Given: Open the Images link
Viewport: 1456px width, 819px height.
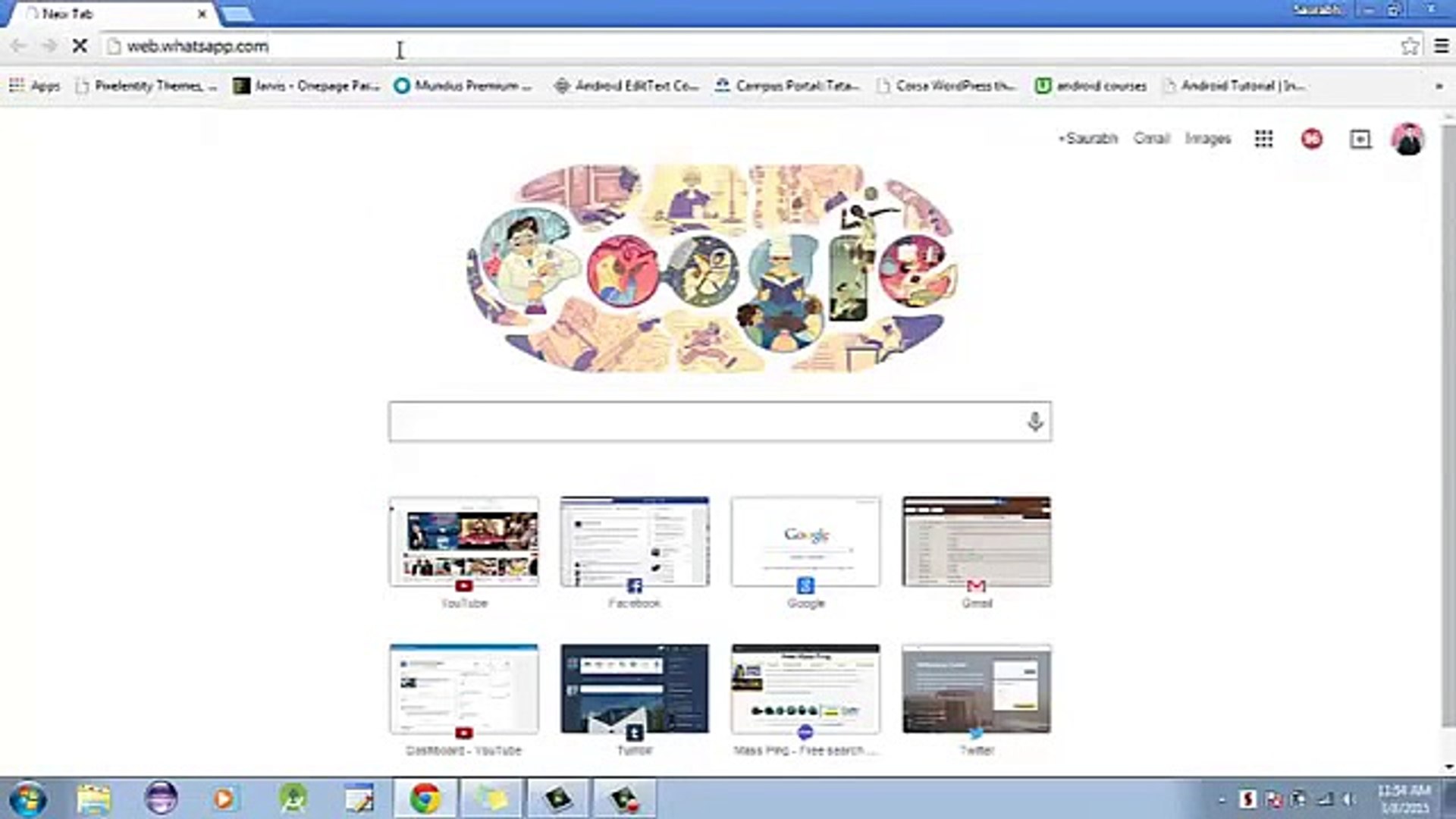Looking at the screenshot, I should click(1208, 139).
